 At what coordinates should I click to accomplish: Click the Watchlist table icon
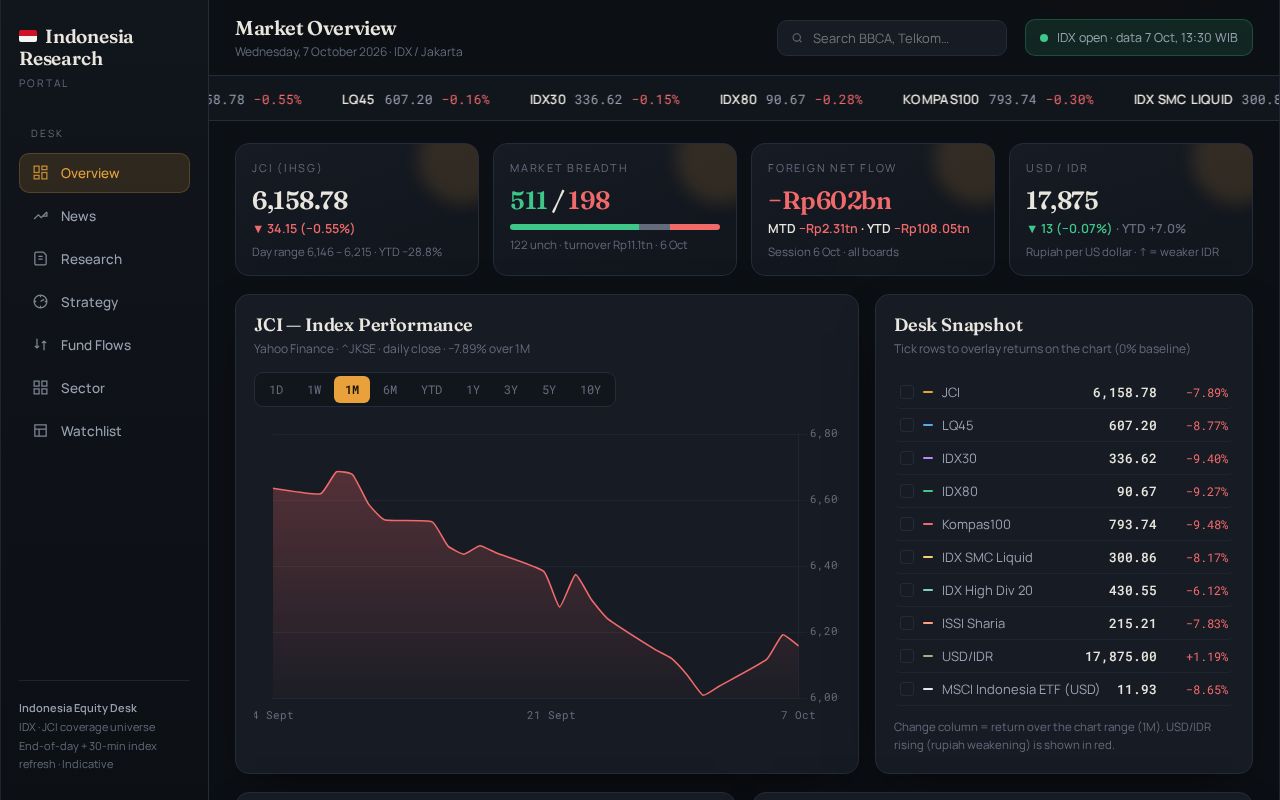pyautogui.click(x=40, y=431)
